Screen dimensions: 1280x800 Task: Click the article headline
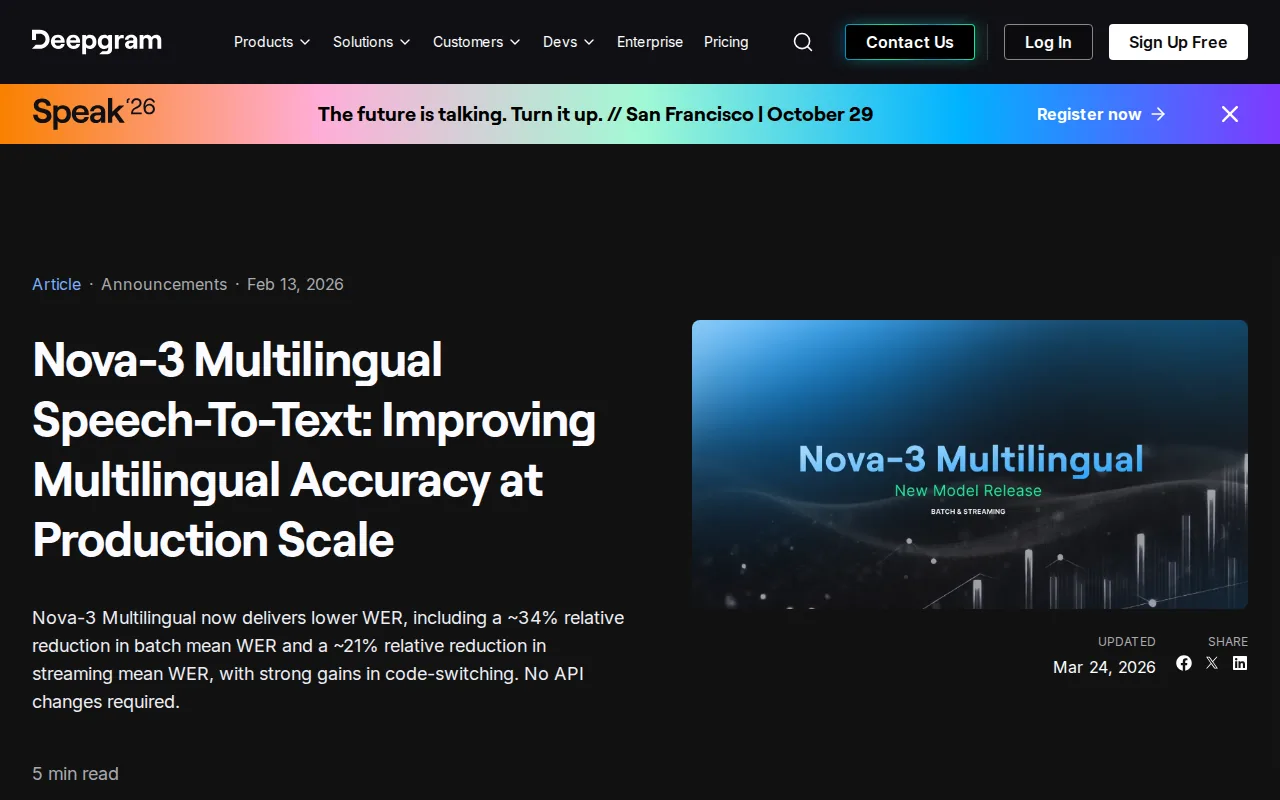point(314,450)
